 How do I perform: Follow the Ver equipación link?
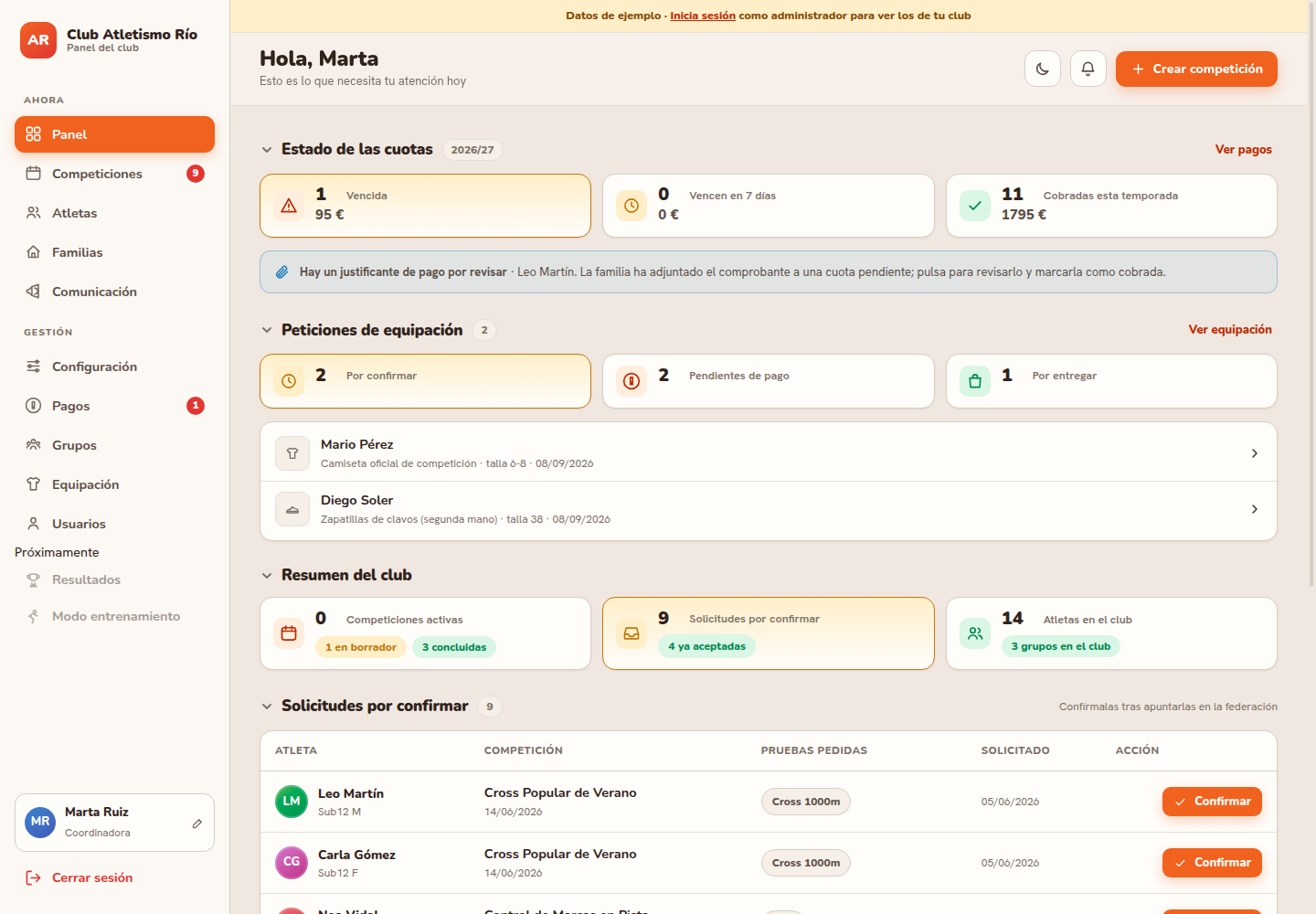(x=1230, y=330)
